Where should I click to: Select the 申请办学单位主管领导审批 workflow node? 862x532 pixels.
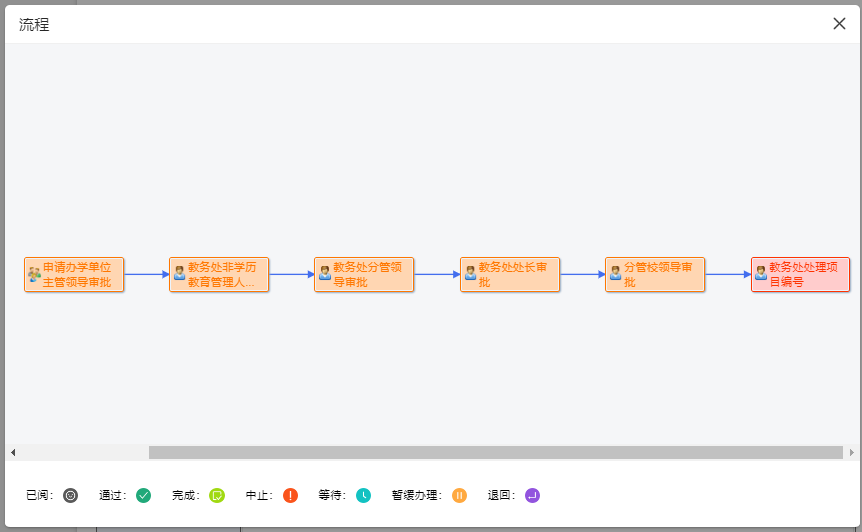click(74, 274)
